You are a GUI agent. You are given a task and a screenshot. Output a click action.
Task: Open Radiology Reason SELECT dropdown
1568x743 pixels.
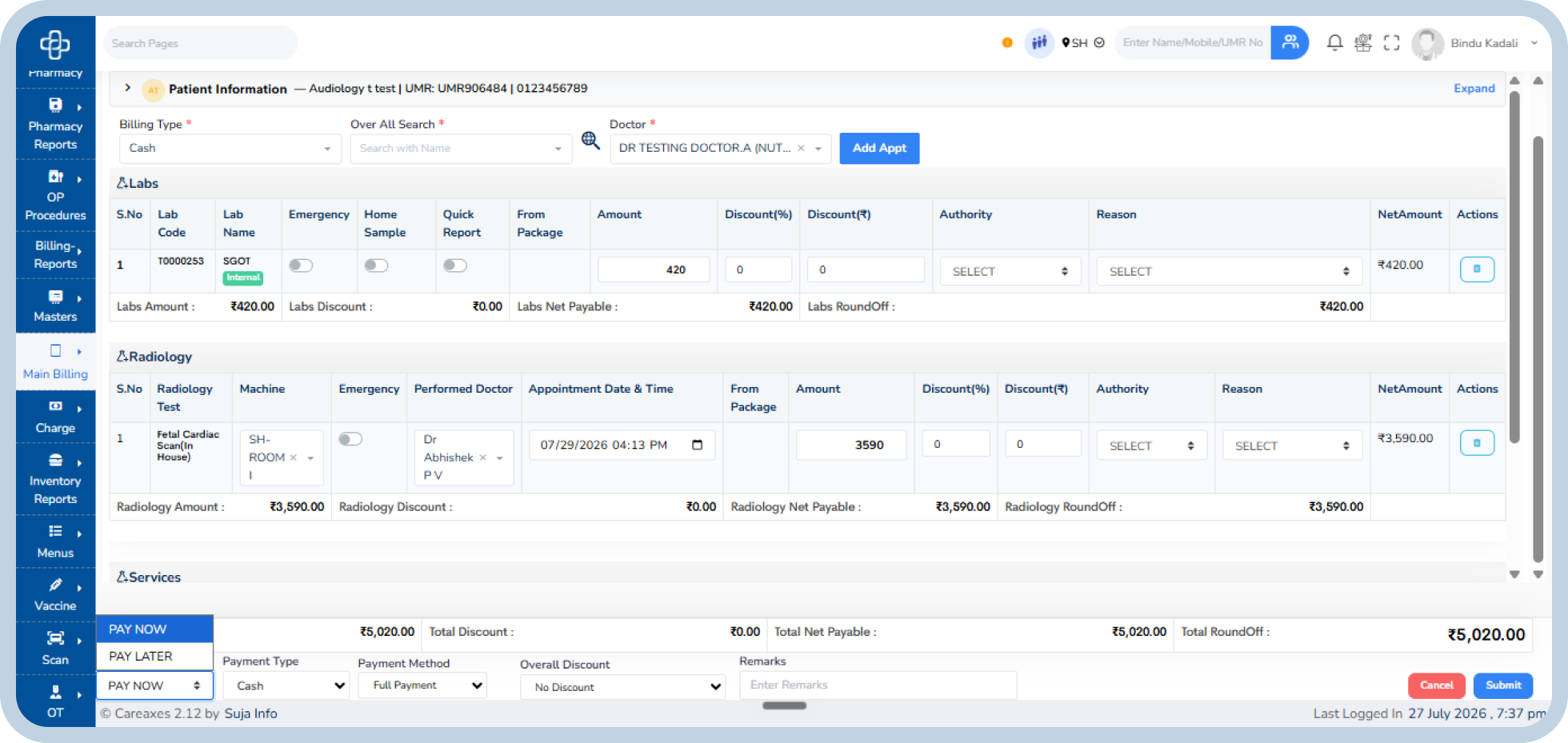click(x=1291, y=445)
